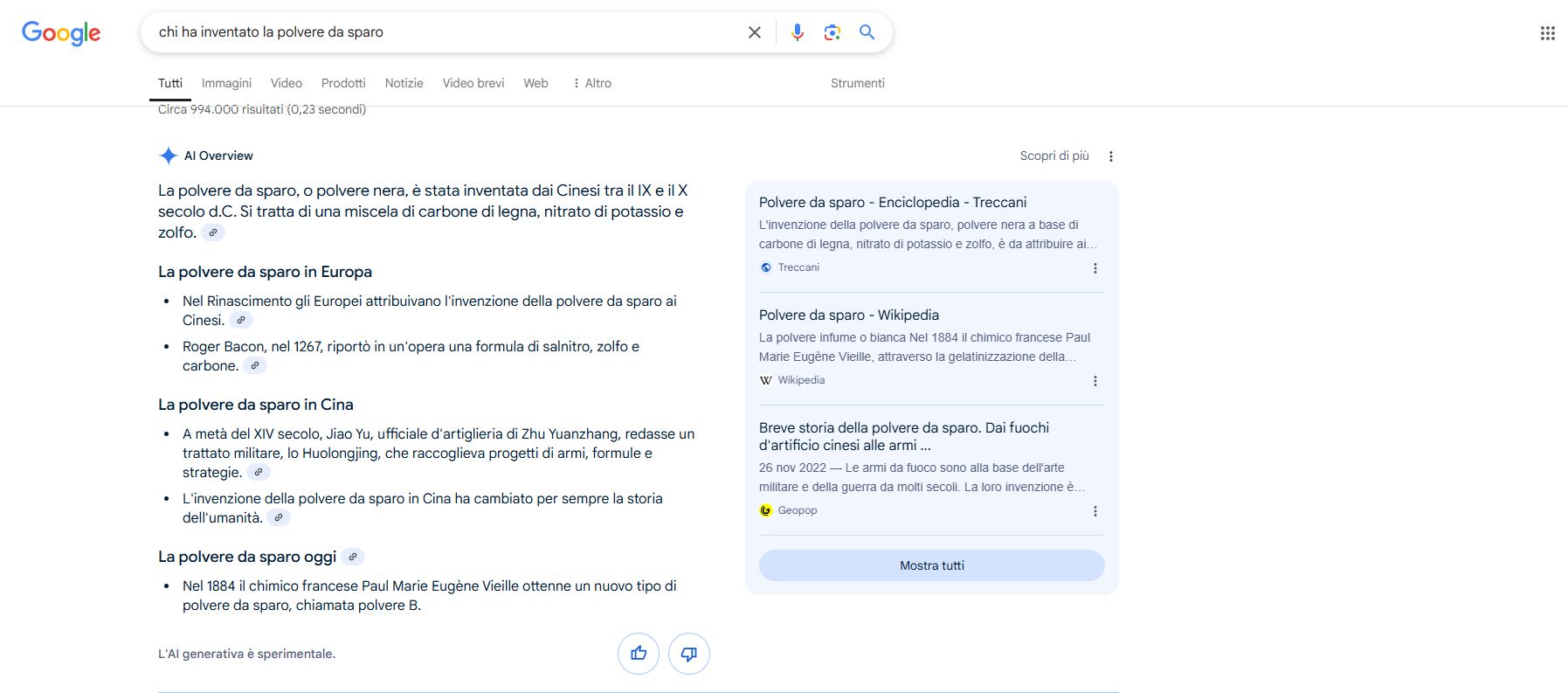Screen dimensions: 1568x693
Task: Select the Tutti tab
Action: click(x=170, y=83)
